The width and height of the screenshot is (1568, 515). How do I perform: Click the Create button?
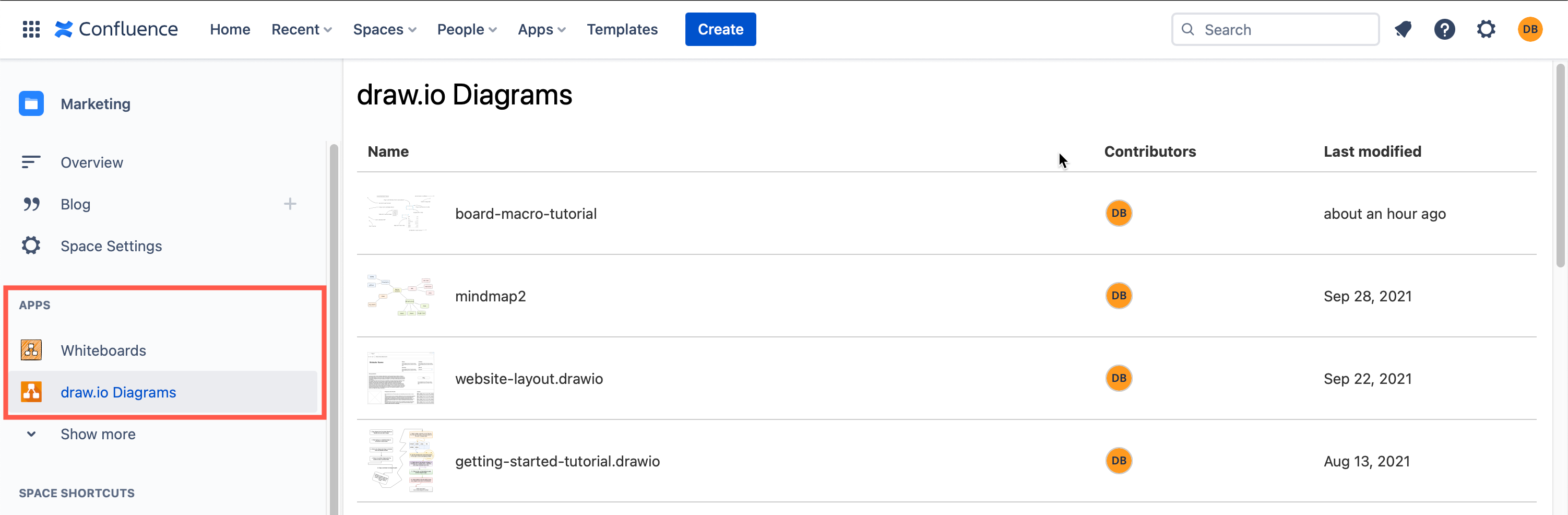(721, 29)
